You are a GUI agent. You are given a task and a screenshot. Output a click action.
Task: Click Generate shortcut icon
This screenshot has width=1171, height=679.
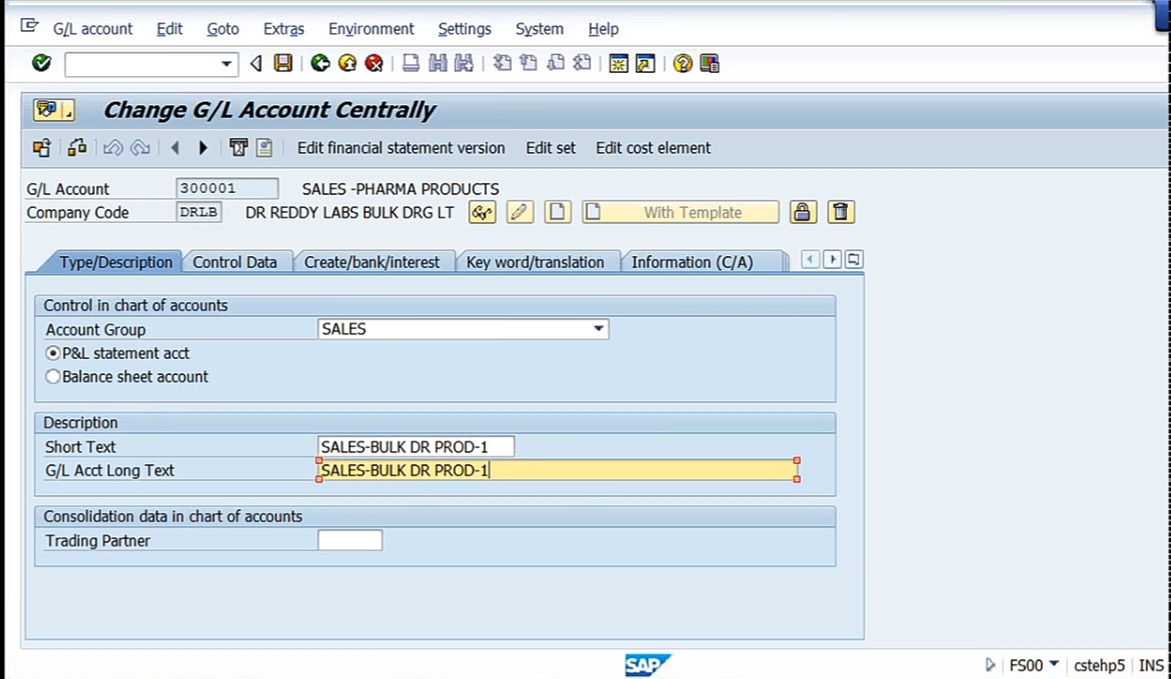(x=645, y=63)
